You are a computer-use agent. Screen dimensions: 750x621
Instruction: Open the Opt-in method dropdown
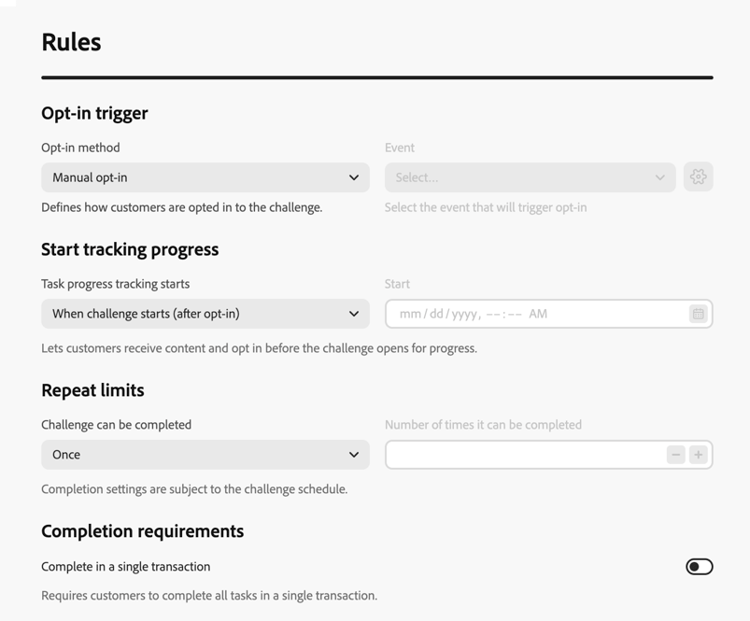pyautogui.click(x=205, y=177)
